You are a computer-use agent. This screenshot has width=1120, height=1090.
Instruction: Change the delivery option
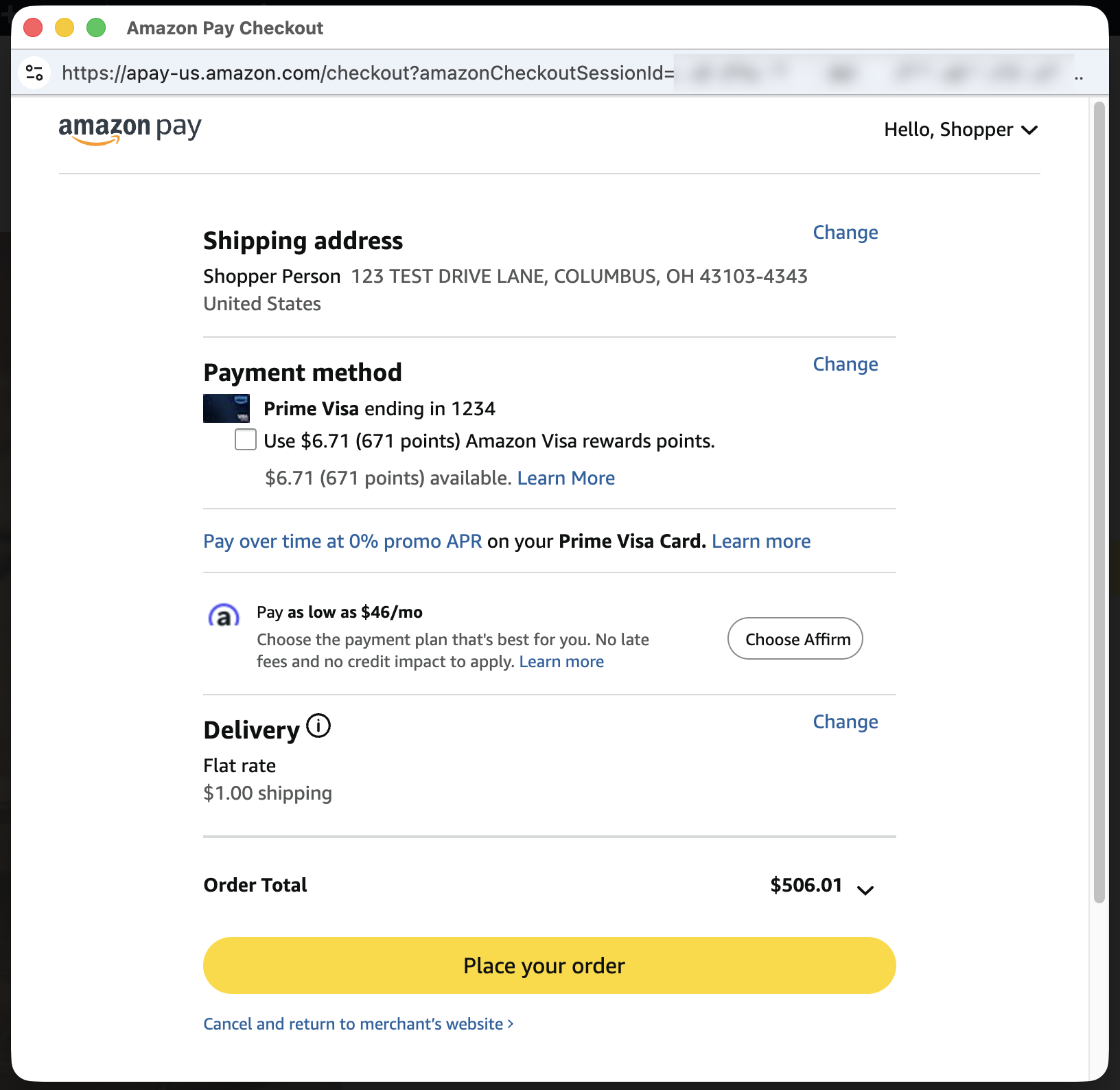pyautogui.click(x=845, y=722)
